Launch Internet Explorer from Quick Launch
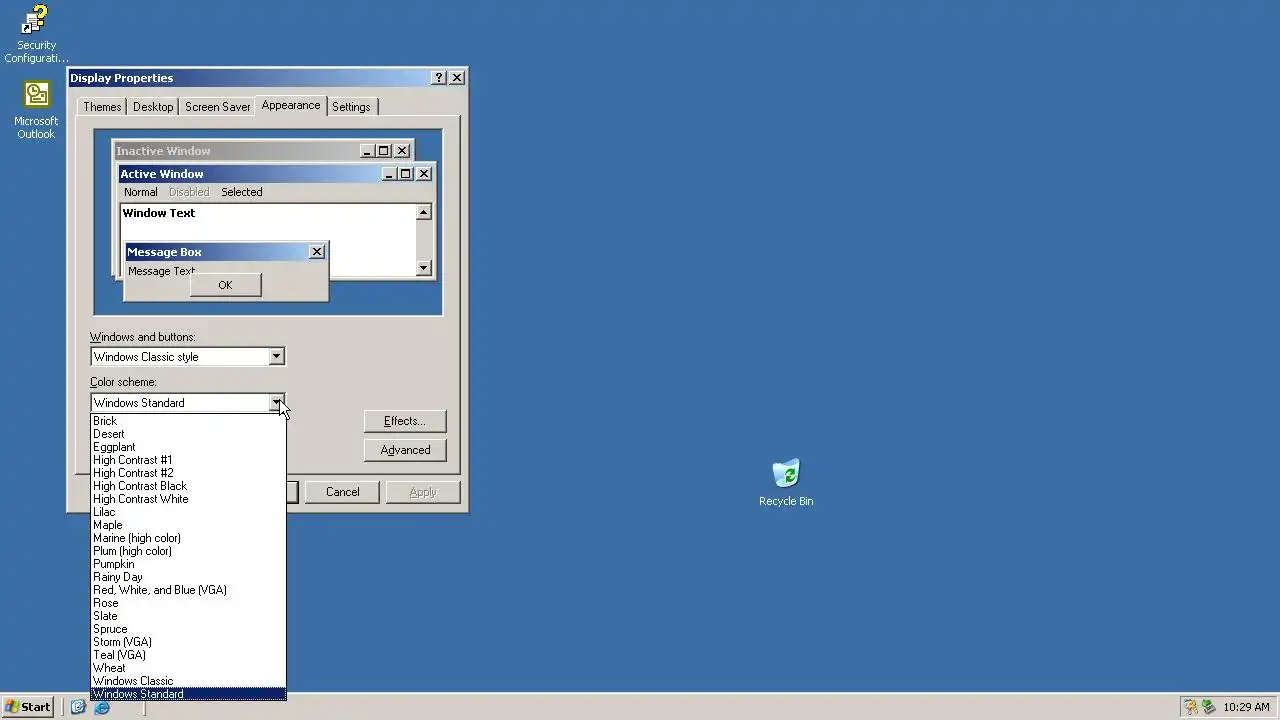1280x720 pixels. click(x=102, y=707)
